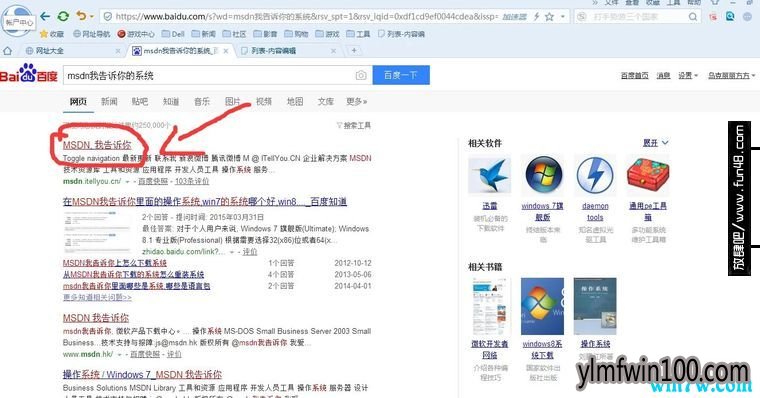Click the Baidu logo
The width and height of the screenshot is (760, 398).
[x=29, y=74]
